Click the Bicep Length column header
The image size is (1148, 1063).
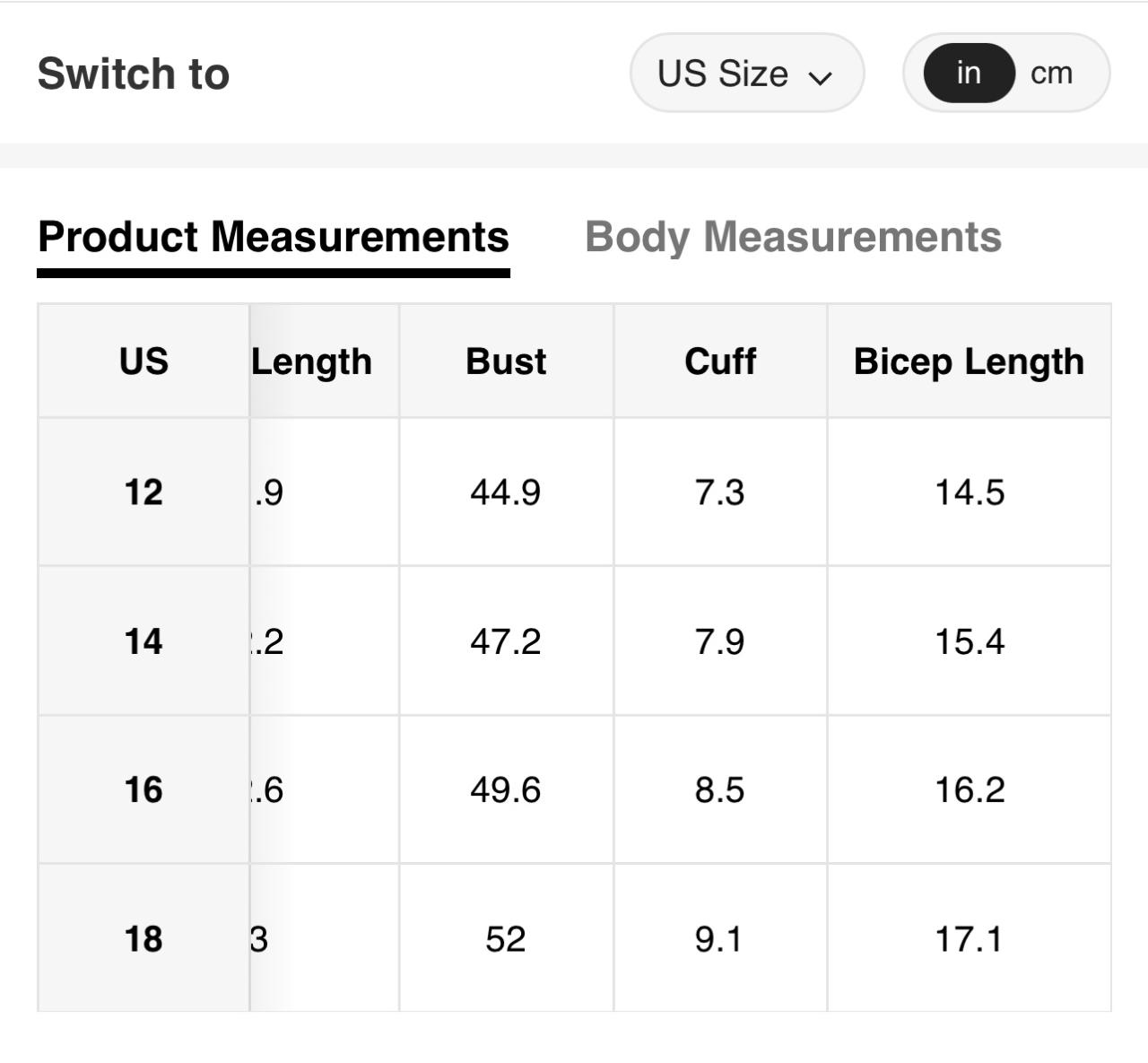969,362
